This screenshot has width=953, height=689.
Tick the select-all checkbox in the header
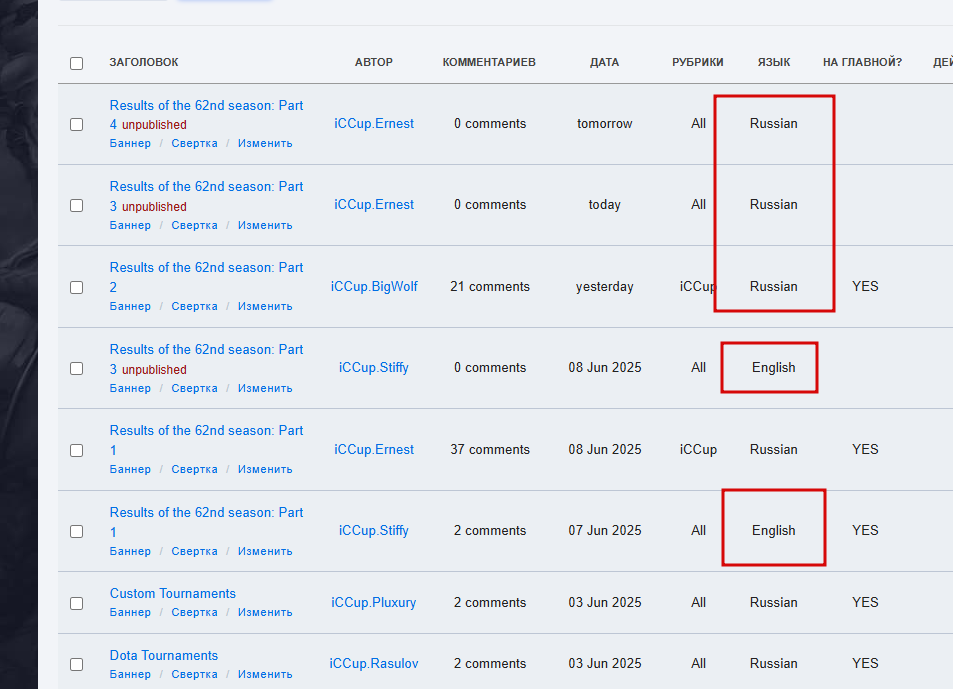coord(77,63)
